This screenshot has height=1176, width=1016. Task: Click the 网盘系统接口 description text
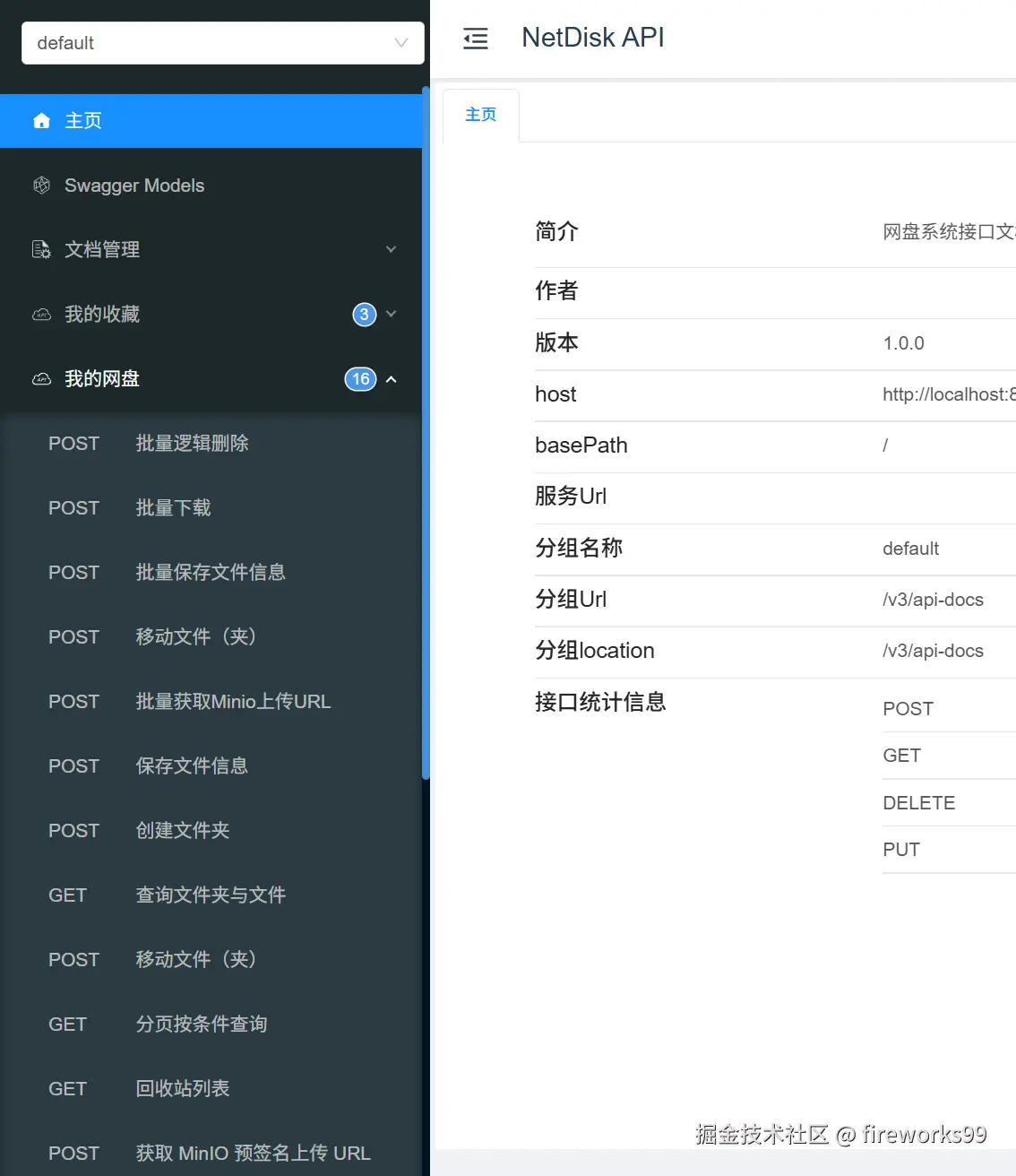click(949, 232)
